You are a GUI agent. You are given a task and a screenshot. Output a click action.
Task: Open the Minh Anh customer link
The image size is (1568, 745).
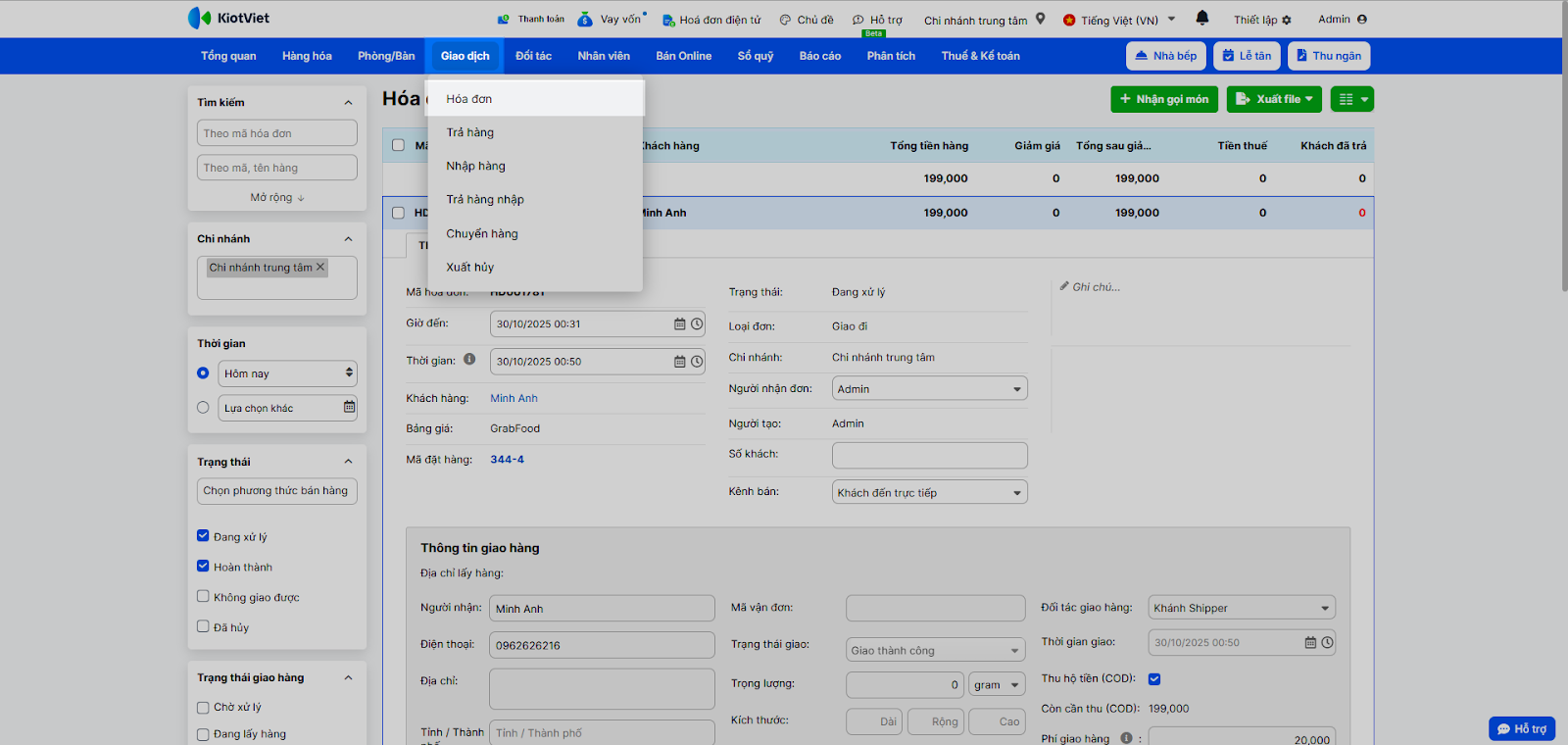coord(514,398)
